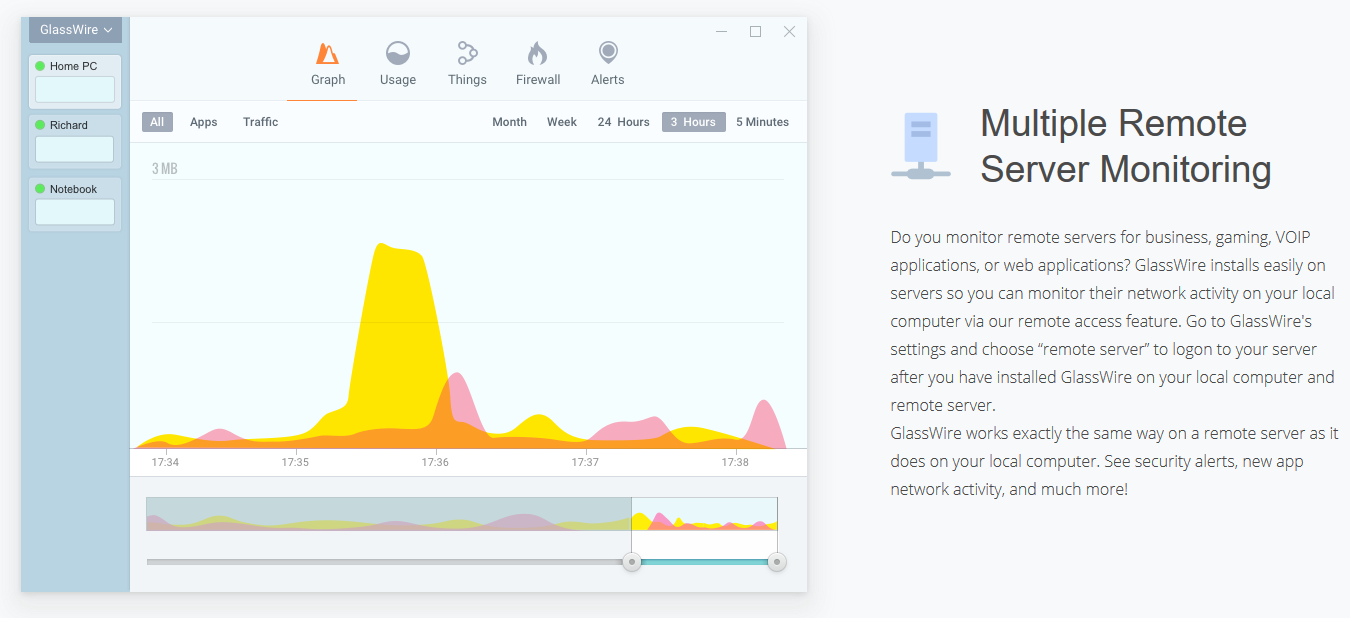Select the All filter toggle
The height and width of the screenshot is (618, 1350).
[157, 122]
